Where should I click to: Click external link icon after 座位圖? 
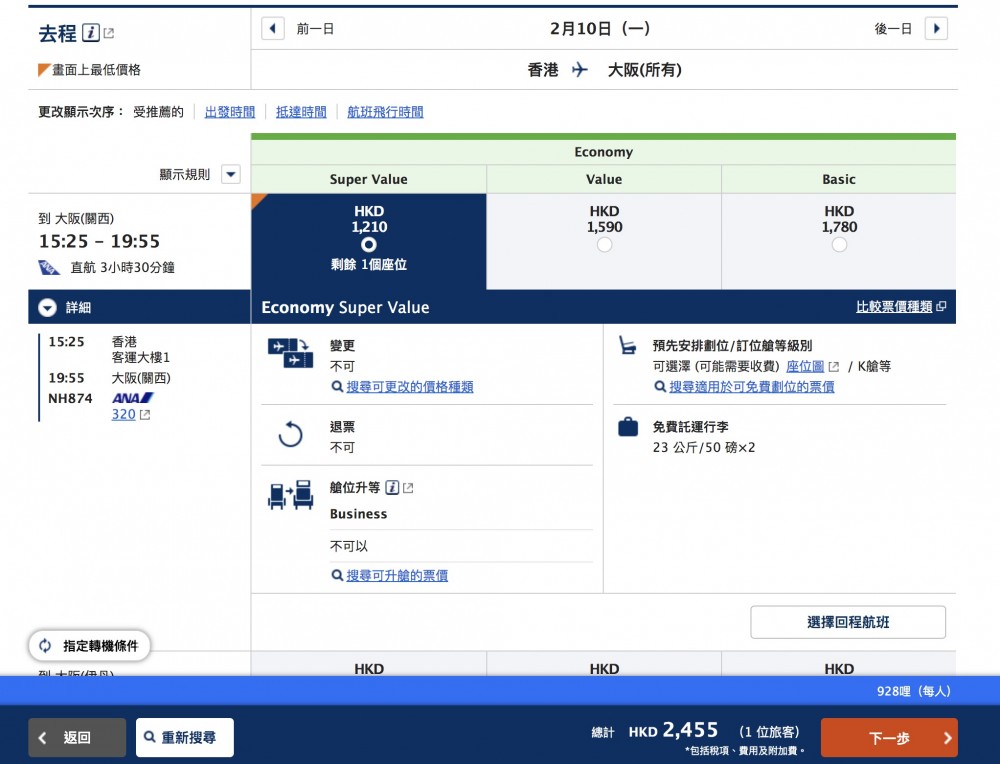pos(834,367)
